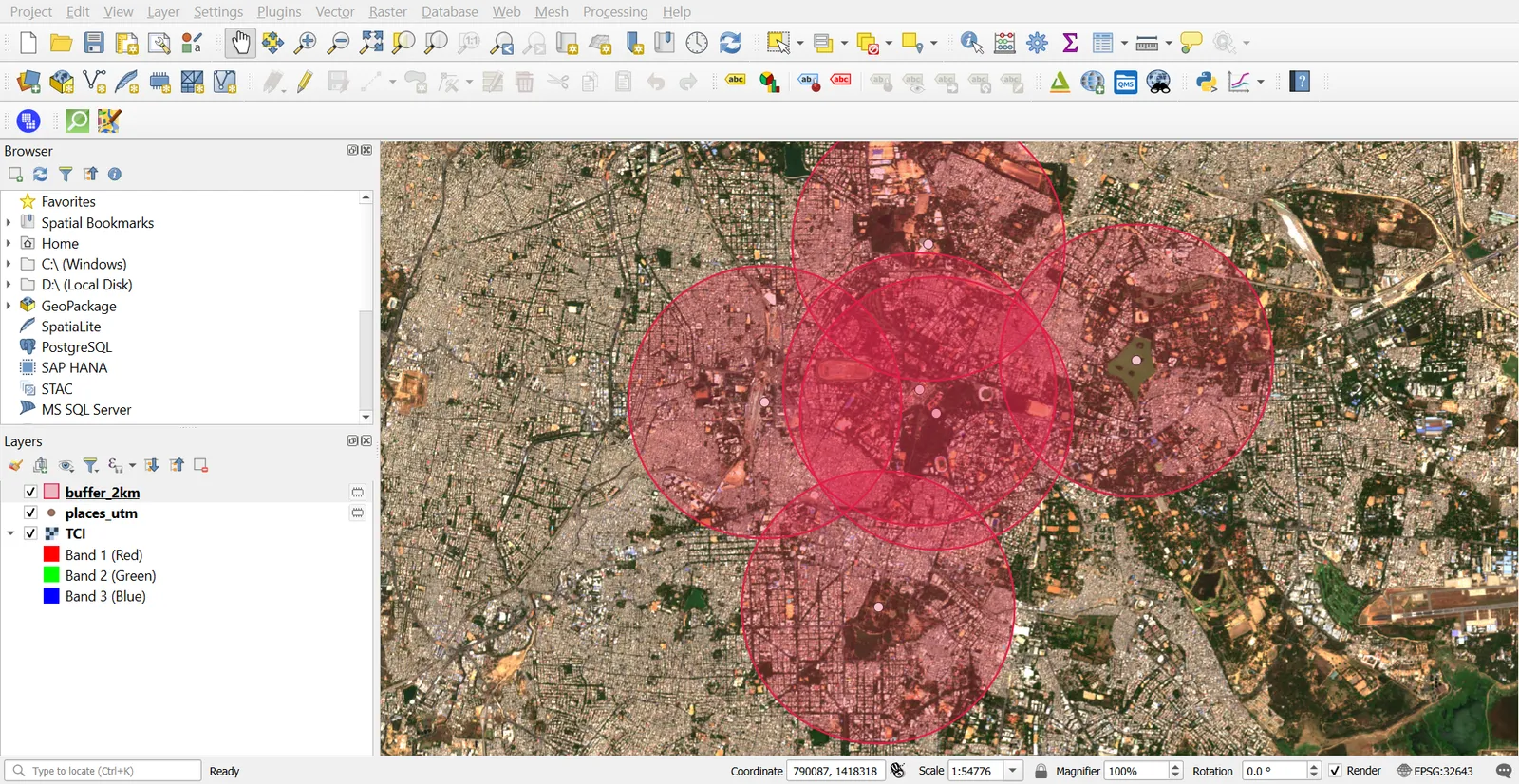
Task: Expand C:\ (Windows) drive node
Action: (x=9, y=264)
